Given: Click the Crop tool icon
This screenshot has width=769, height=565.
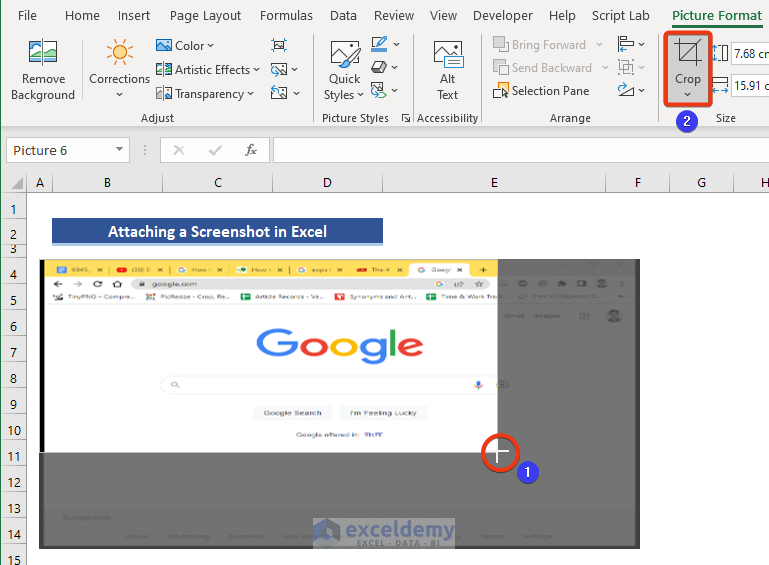Looking at the screenshot, I should point(688,52).
